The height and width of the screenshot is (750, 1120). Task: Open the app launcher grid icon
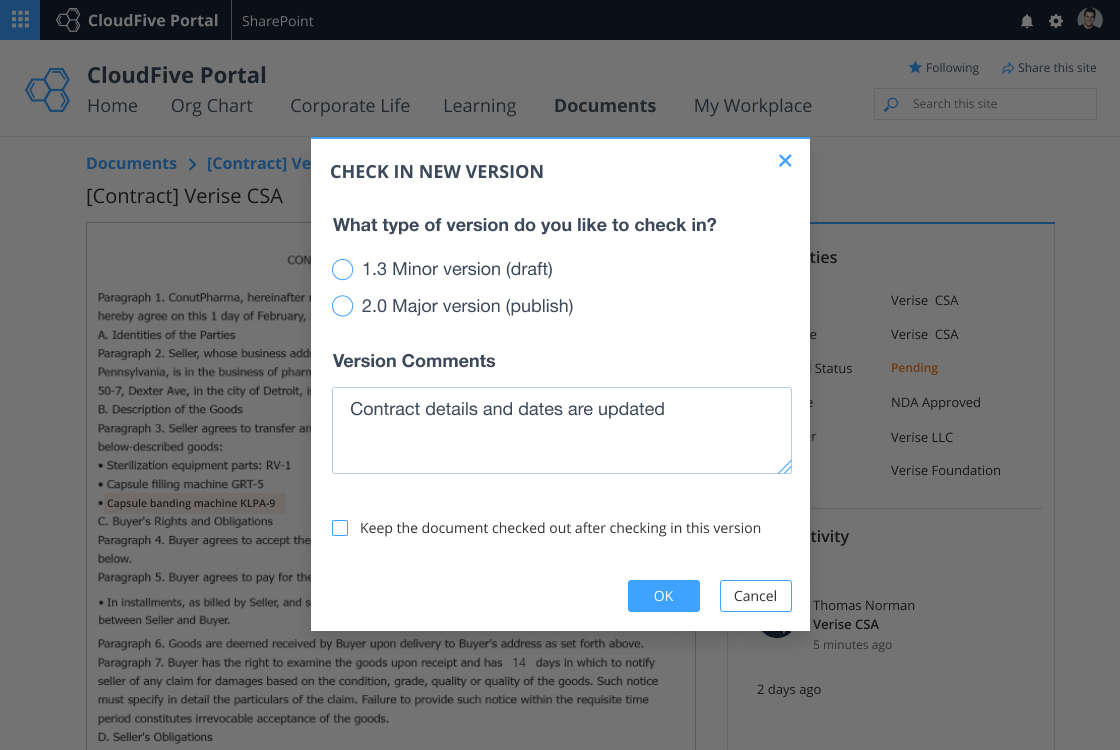coord(20,20)
